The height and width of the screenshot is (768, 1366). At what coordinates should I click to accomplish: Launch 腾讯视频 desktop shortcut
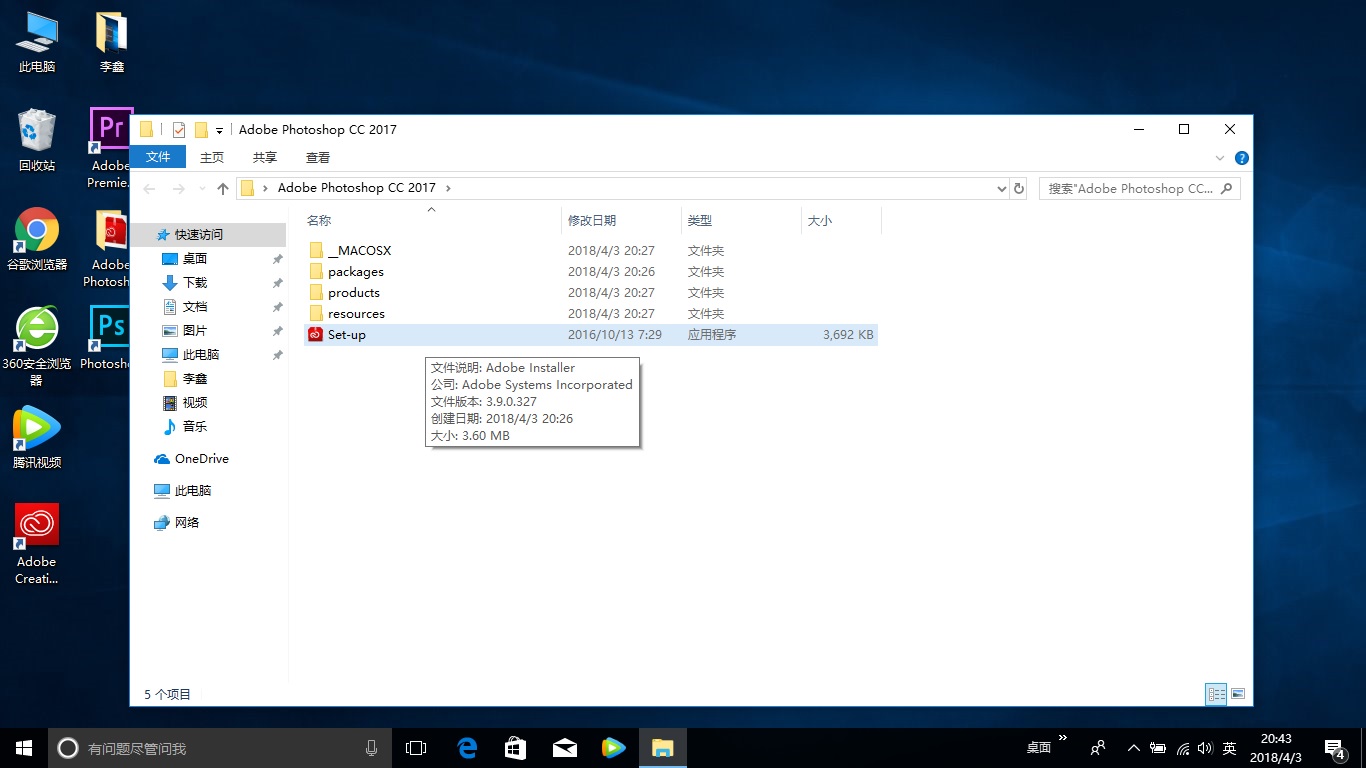[37, 438]
